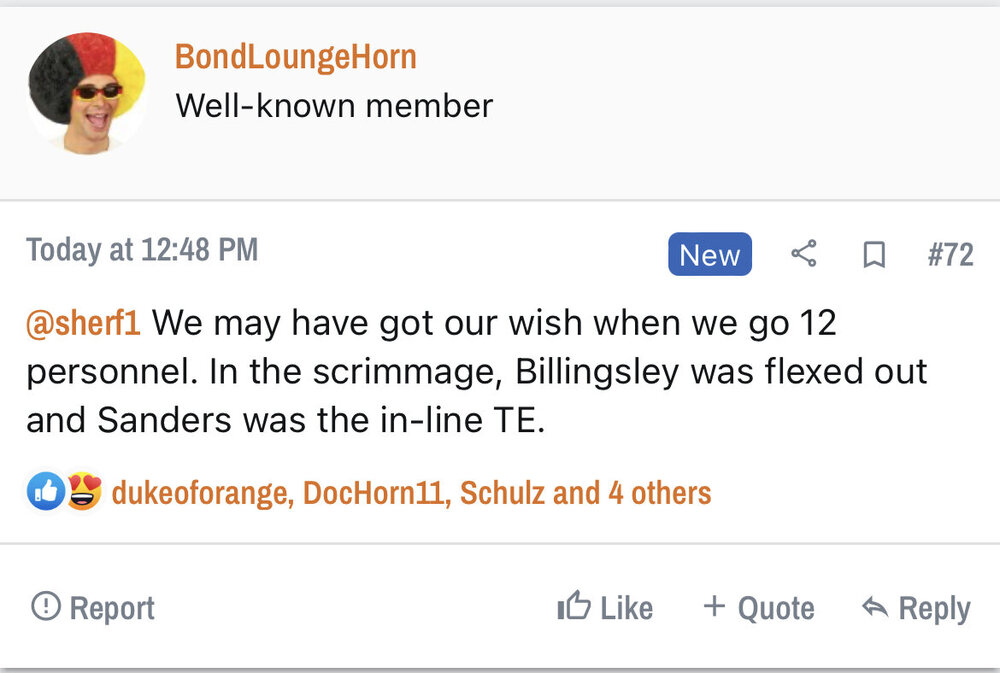View dukeoforange's profile from reactions list

coord(200,493)
